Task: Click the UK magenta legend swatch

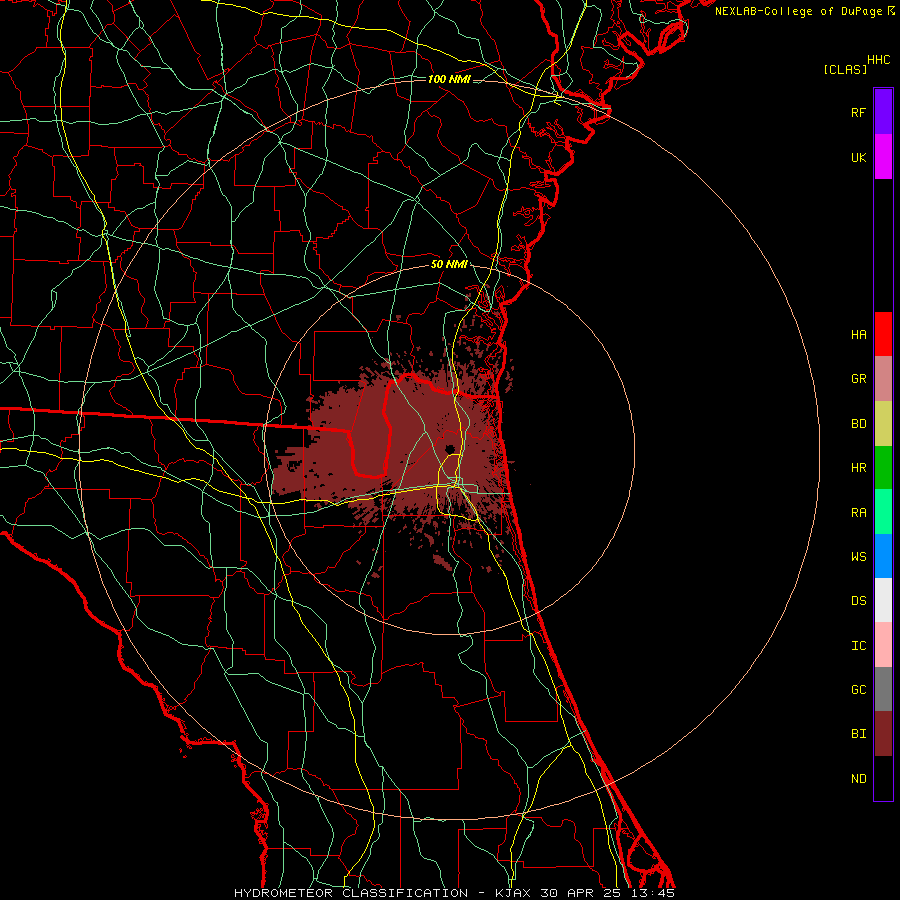Action: 883,157
